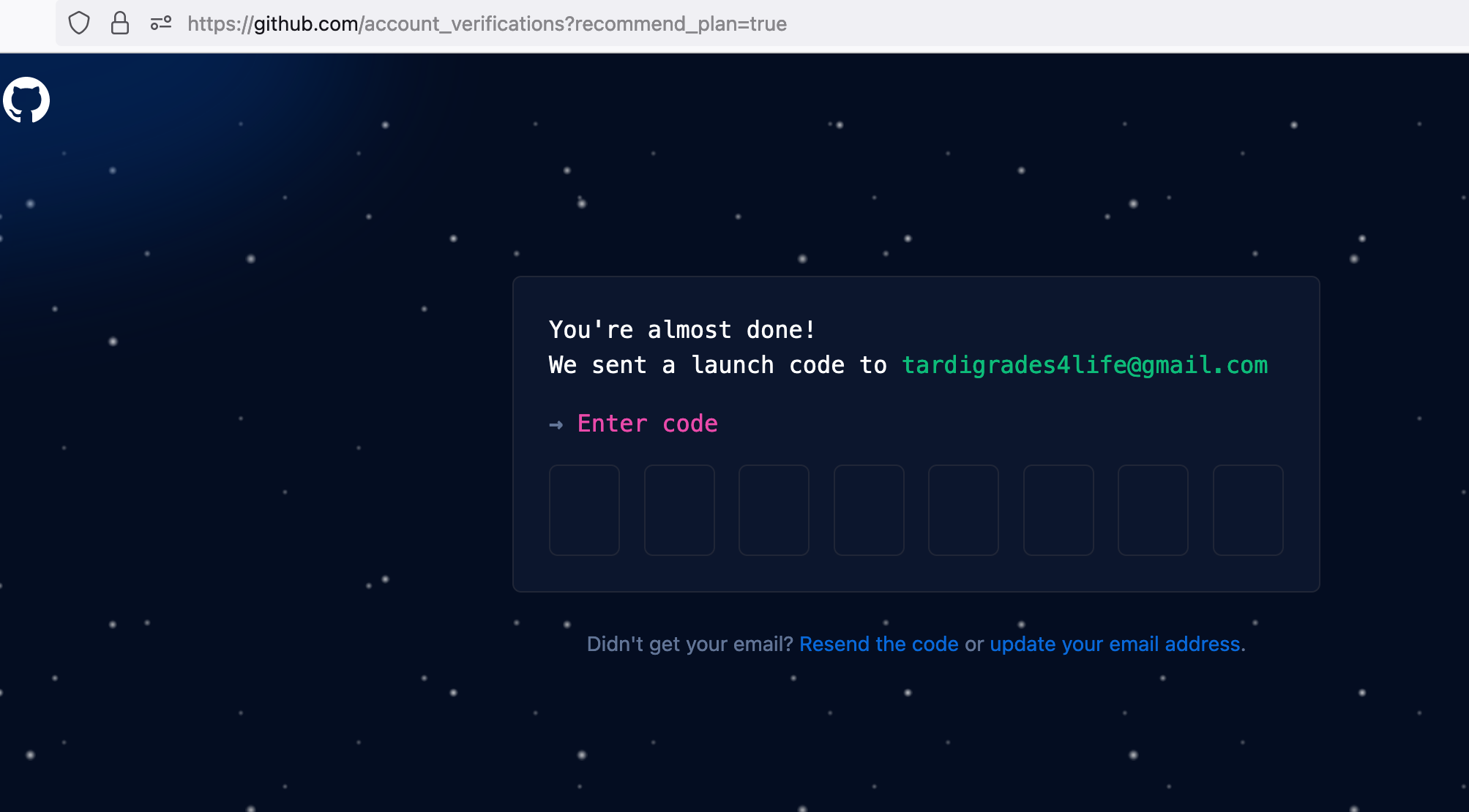Image resolution: width=1469 pixels, height=812 pixels.
Task: Click the first launch code digit box
Action: tap(584, 510)
